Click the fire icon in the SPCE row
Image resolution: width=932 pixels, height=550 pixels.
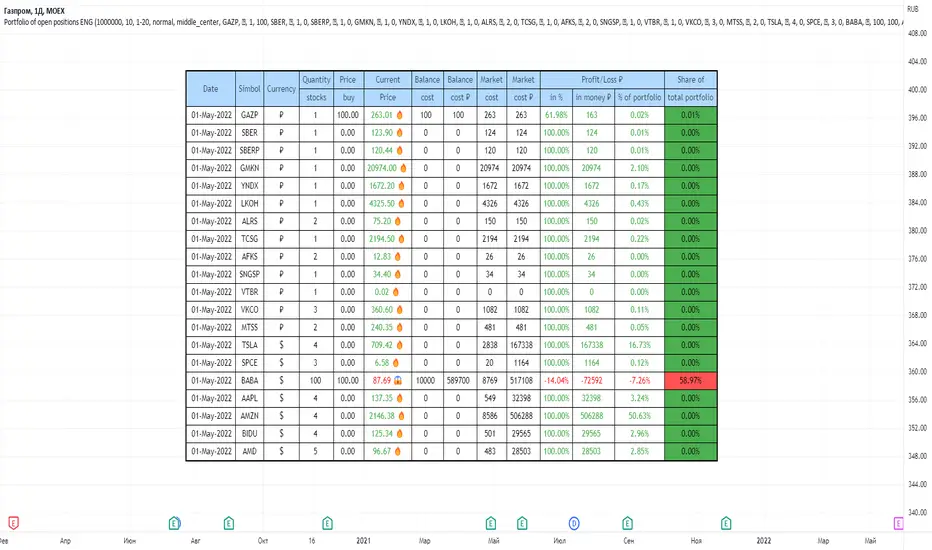click(396, 363)
